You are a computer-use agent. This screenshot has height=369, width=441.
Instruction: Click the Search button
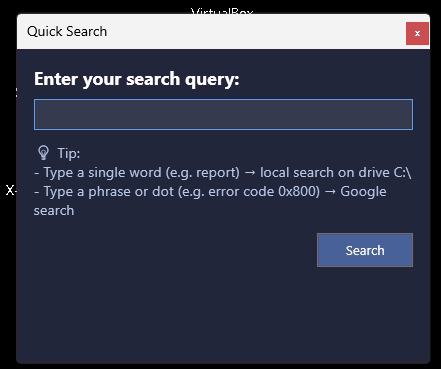pyautogui.click(x=365, y=250)
